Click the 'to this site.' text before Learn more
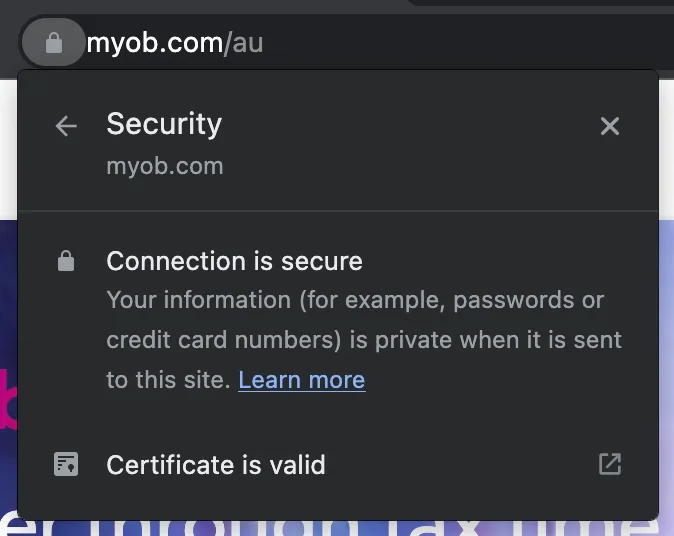The height and width of the screenshot is (536, 674). (x=168, y=380)
